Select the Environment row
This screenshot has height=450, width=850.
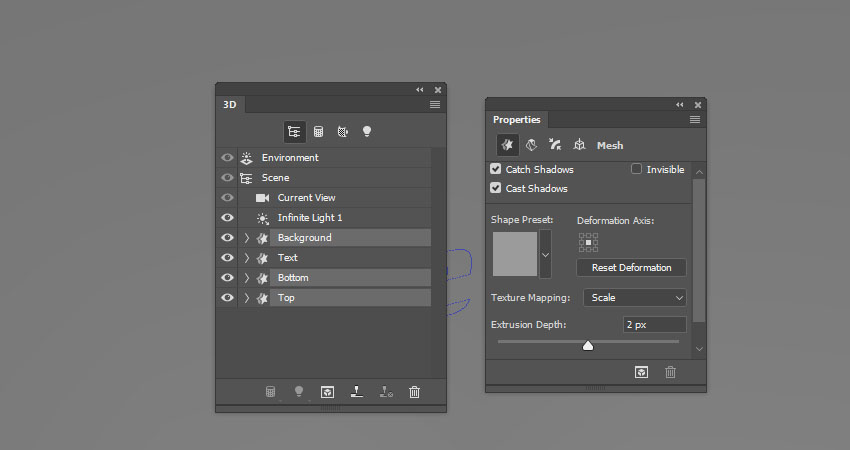click(335, 158)
